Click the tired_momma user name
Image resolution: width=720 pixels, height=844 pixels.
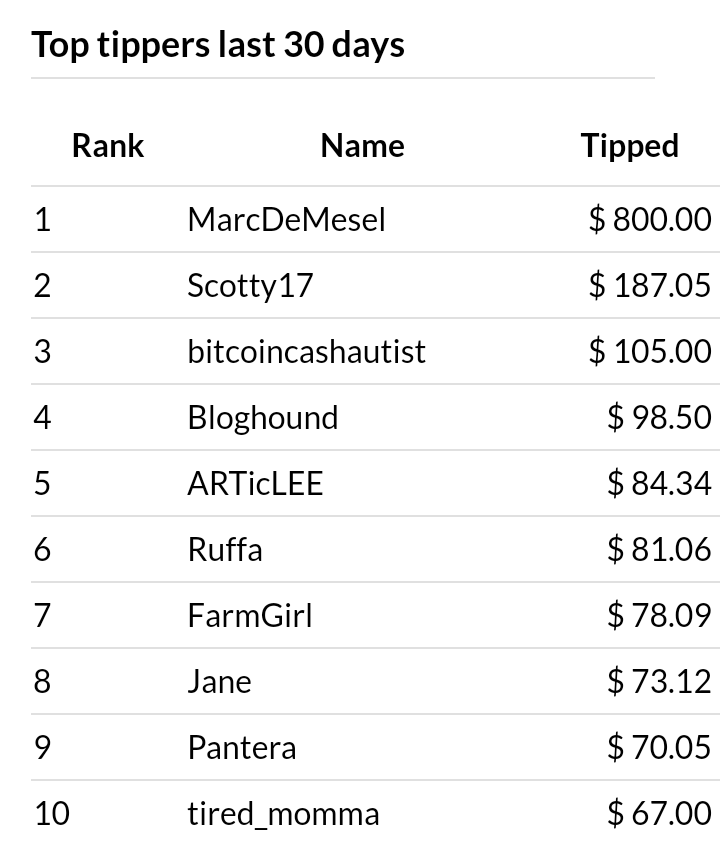tap(284, 814)
